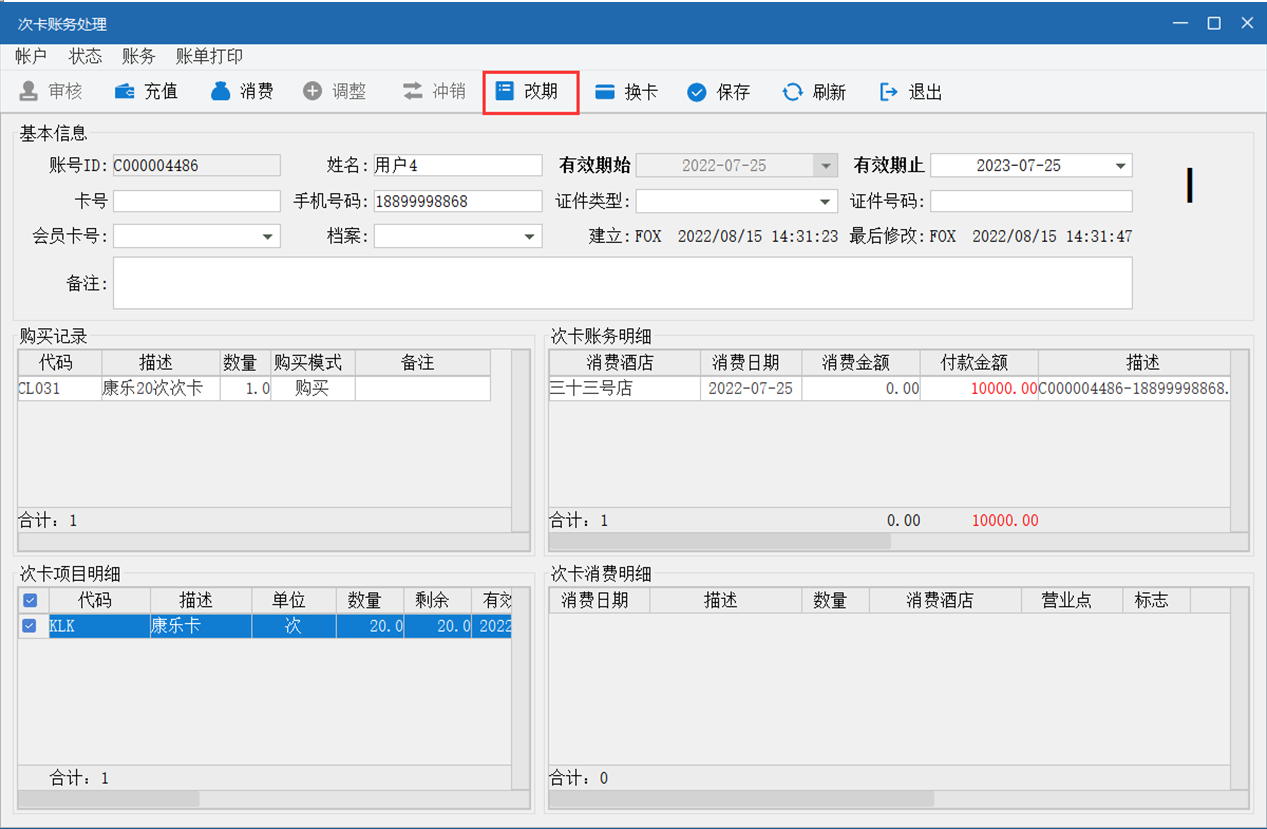Open the 会员卡号 combo box
The image size is (1267, 829).
tap(197, 236)
